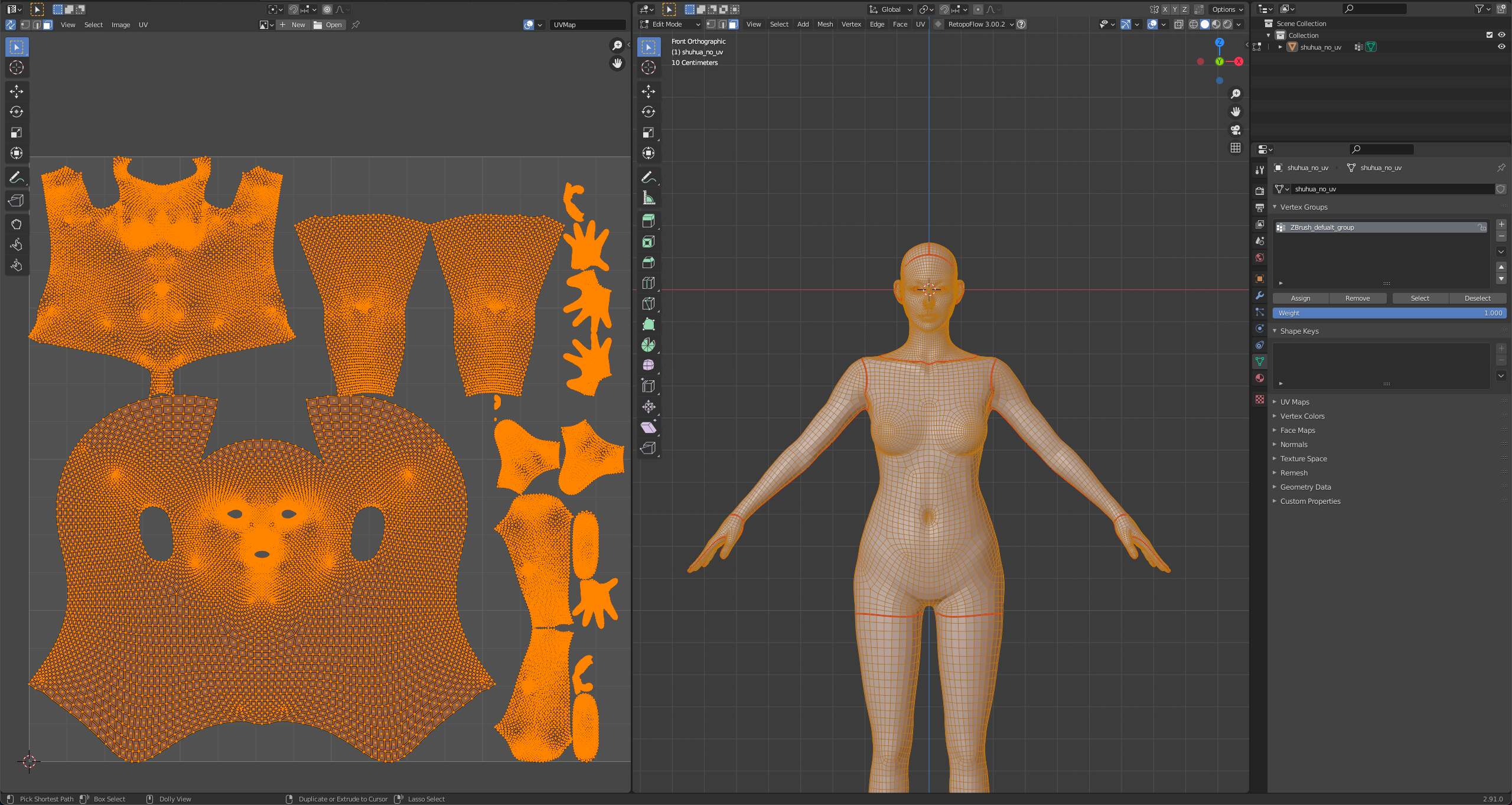Adjust the vertex group Weight slider

tap(1389, 313)
